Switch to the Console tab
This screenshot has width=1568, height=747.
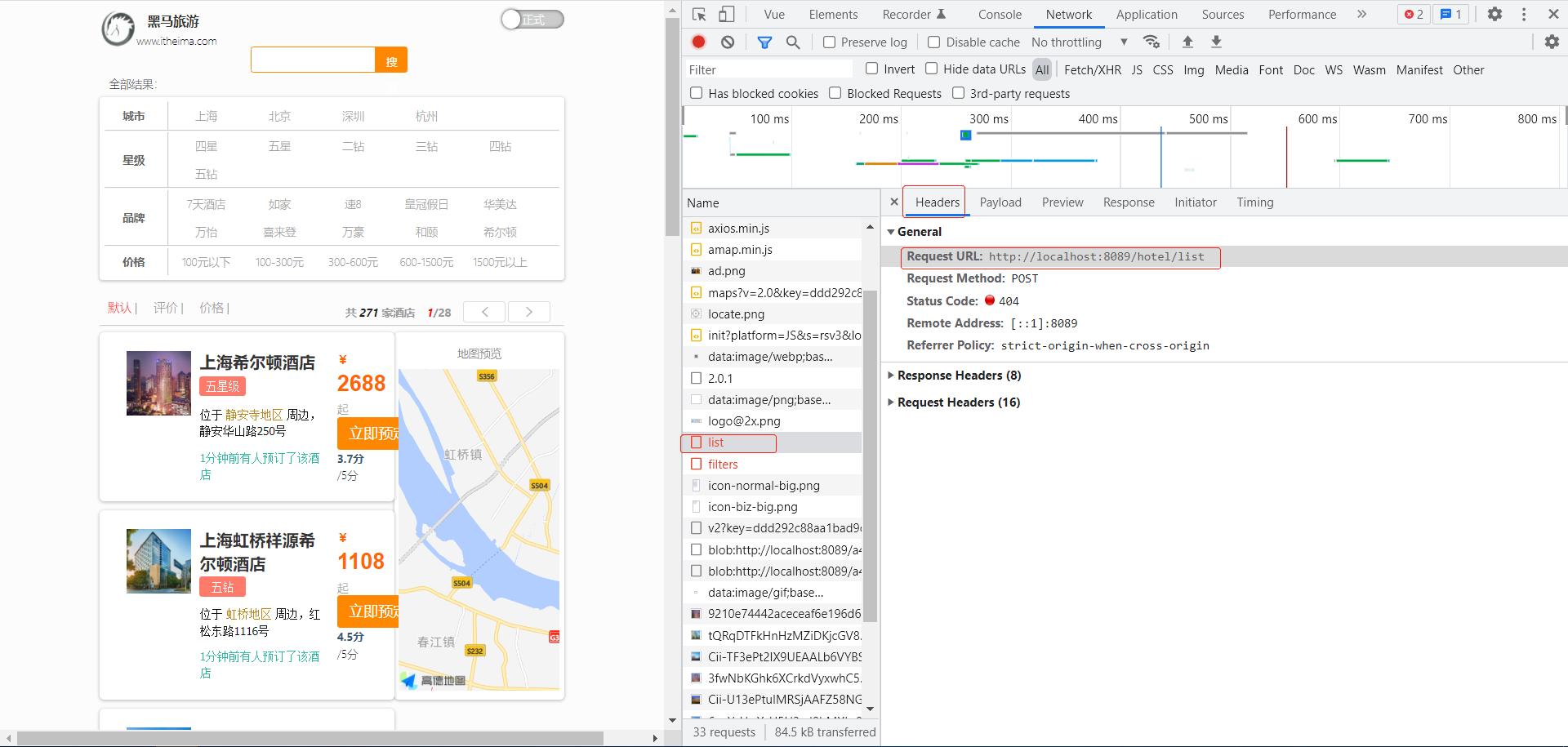1000,14
